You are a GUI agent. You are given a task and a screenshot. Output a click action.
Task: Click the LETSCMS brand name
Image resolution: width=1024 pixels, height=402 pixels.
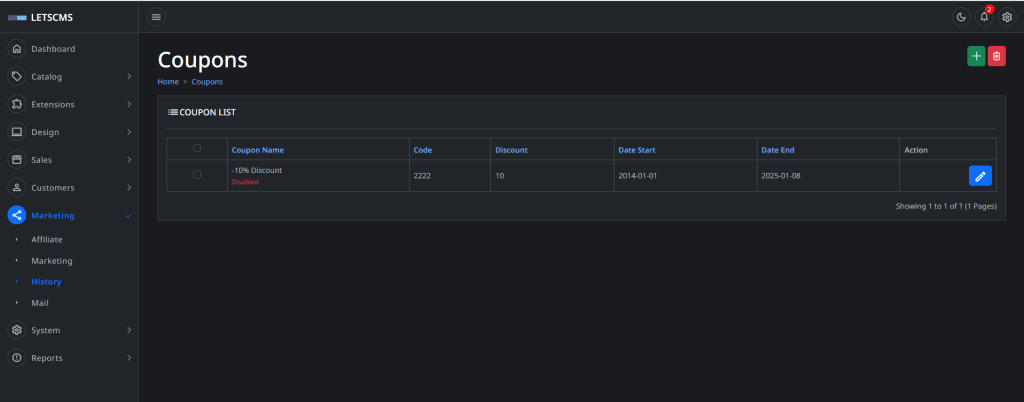point(52,18)
